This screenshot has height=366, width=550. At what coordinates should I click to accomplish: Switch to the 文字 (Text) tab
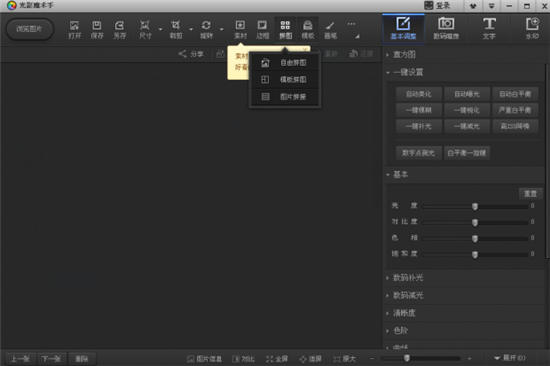click(489, 28)
